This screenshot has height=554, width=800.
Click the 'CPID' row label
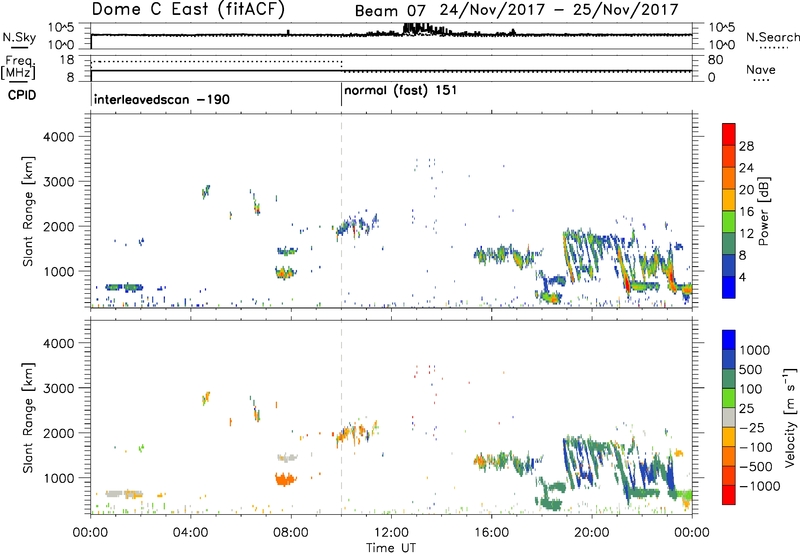click(22, 95)
